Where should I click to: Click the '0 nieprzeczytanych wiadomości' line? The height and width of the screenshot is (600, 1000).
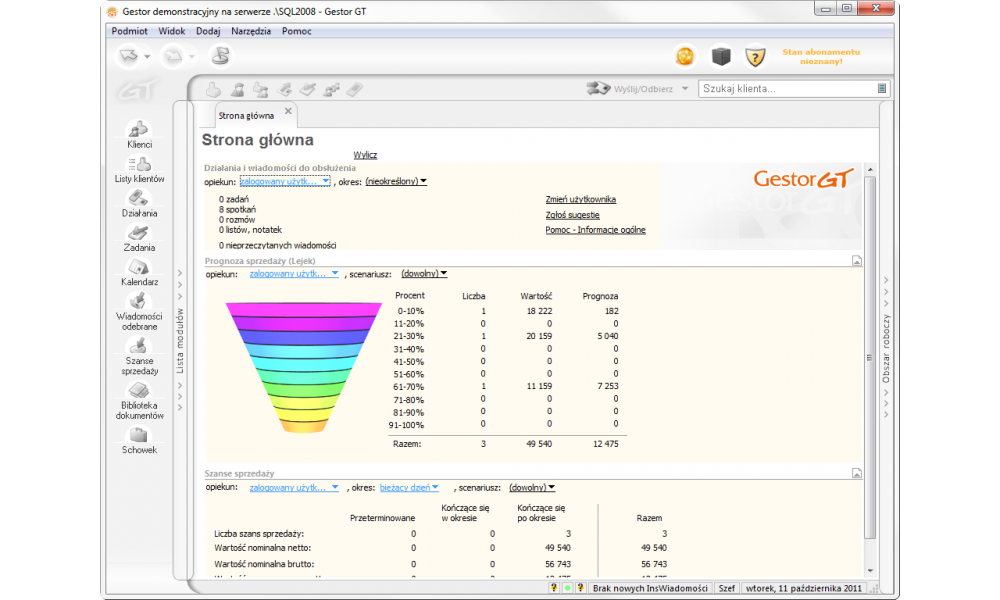pos(277,245)
